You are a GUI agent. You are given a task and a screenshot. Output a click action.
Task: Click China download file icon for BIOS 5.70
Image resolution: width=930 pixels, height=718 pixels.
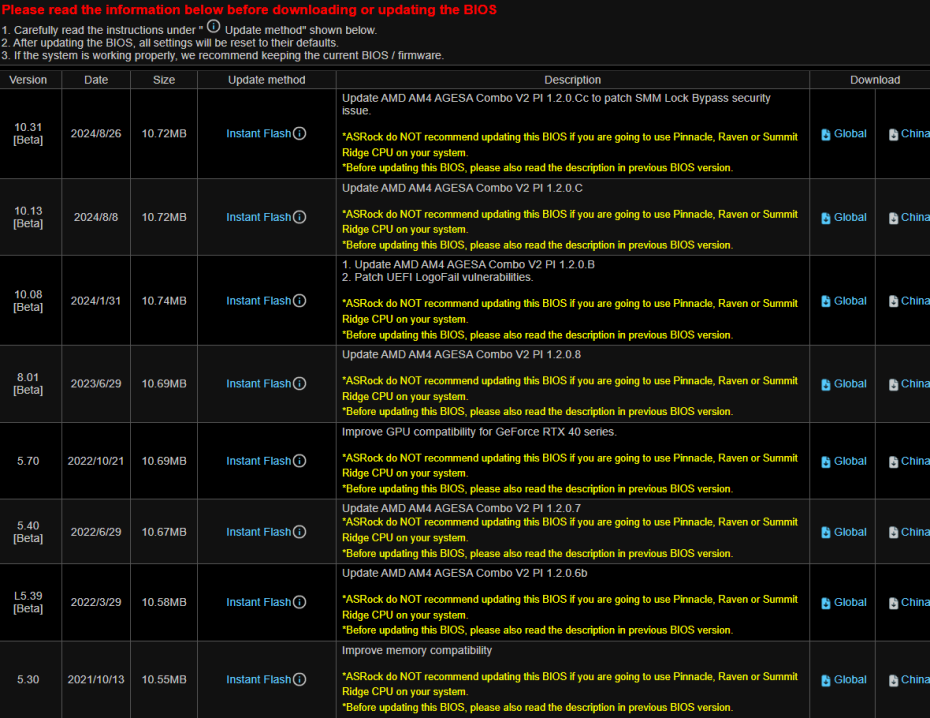click(893, 462)
